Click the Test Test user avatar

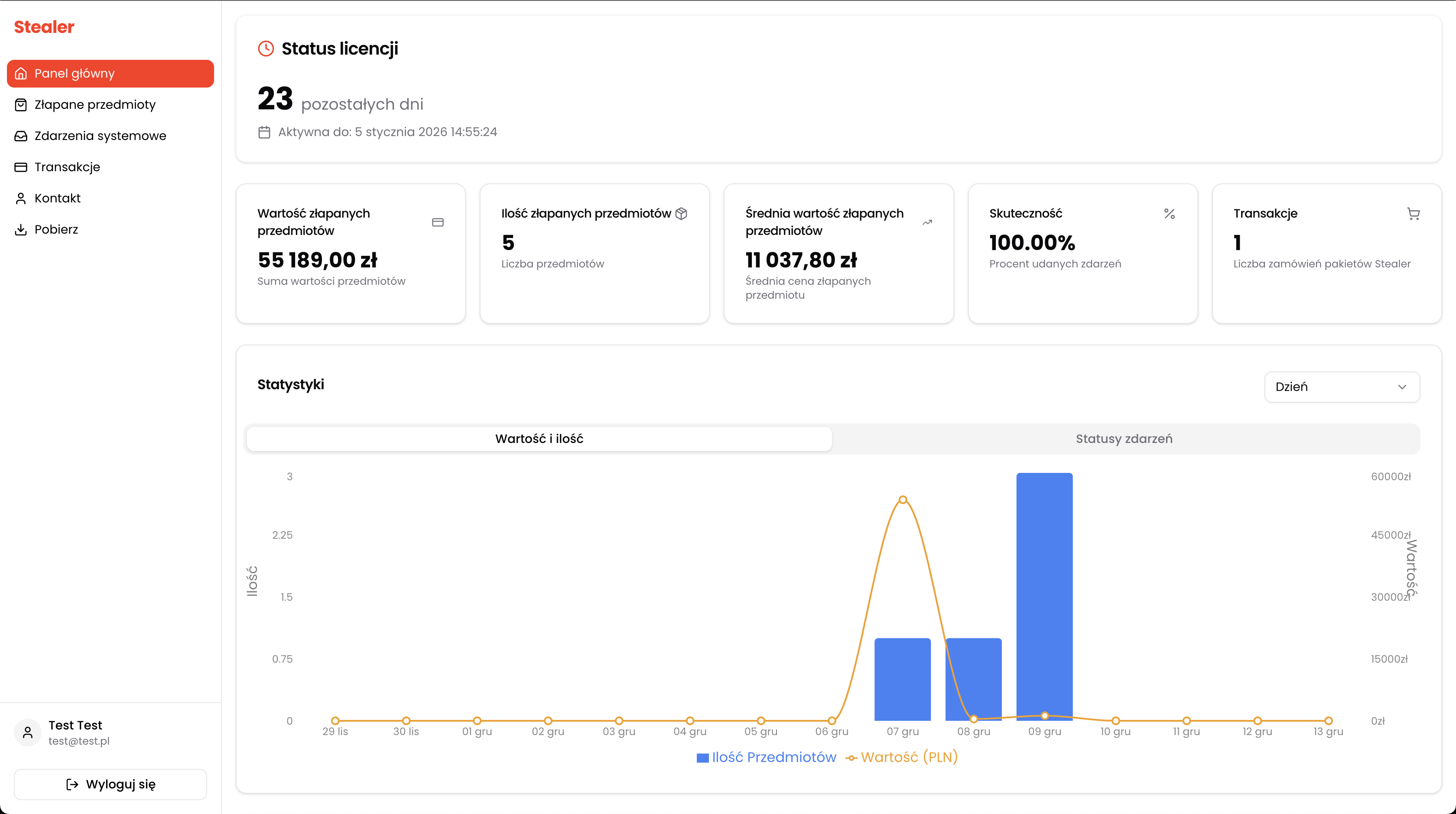28,733
